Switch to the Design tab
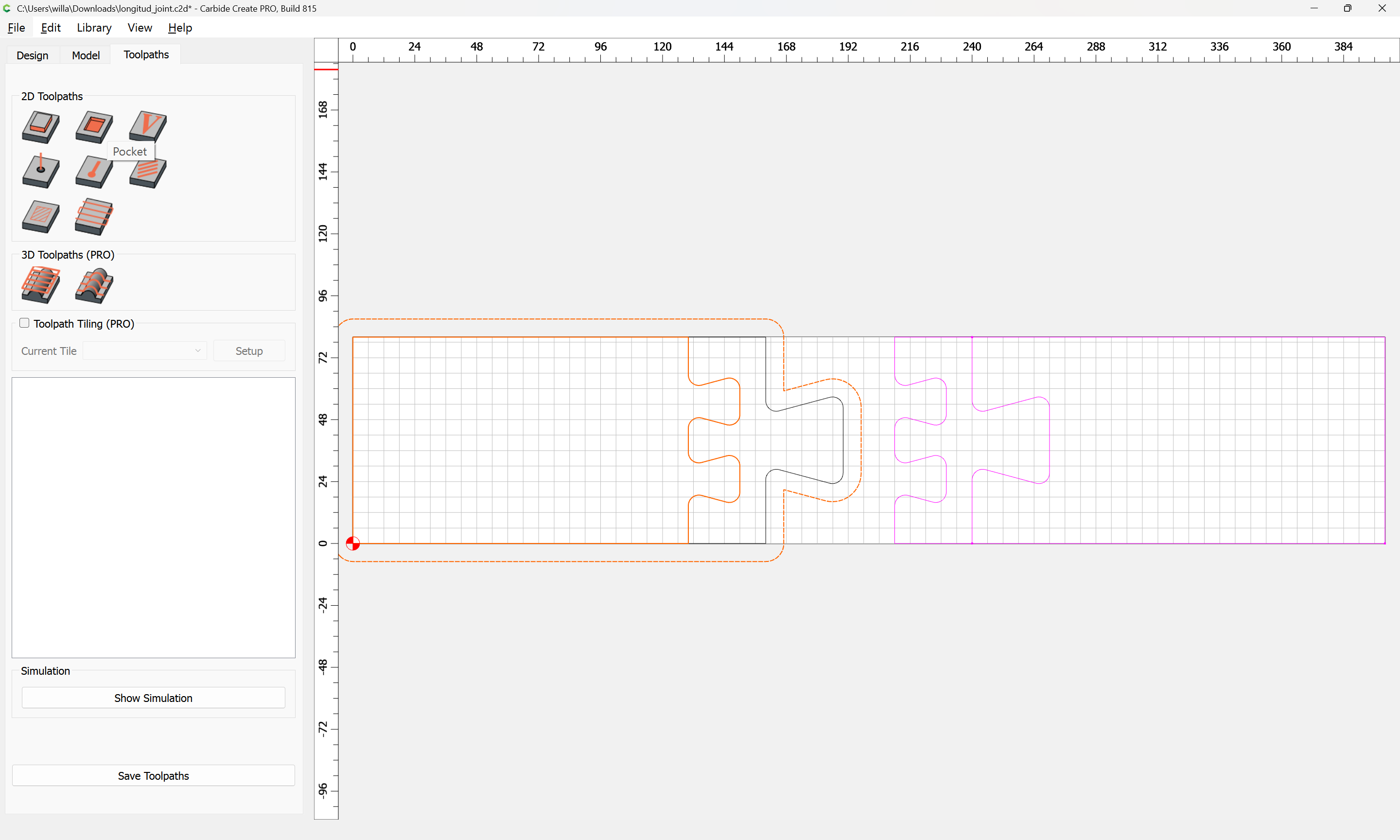Image resolution: width=1400 pixels, height=840 pixels. [32, 55]
